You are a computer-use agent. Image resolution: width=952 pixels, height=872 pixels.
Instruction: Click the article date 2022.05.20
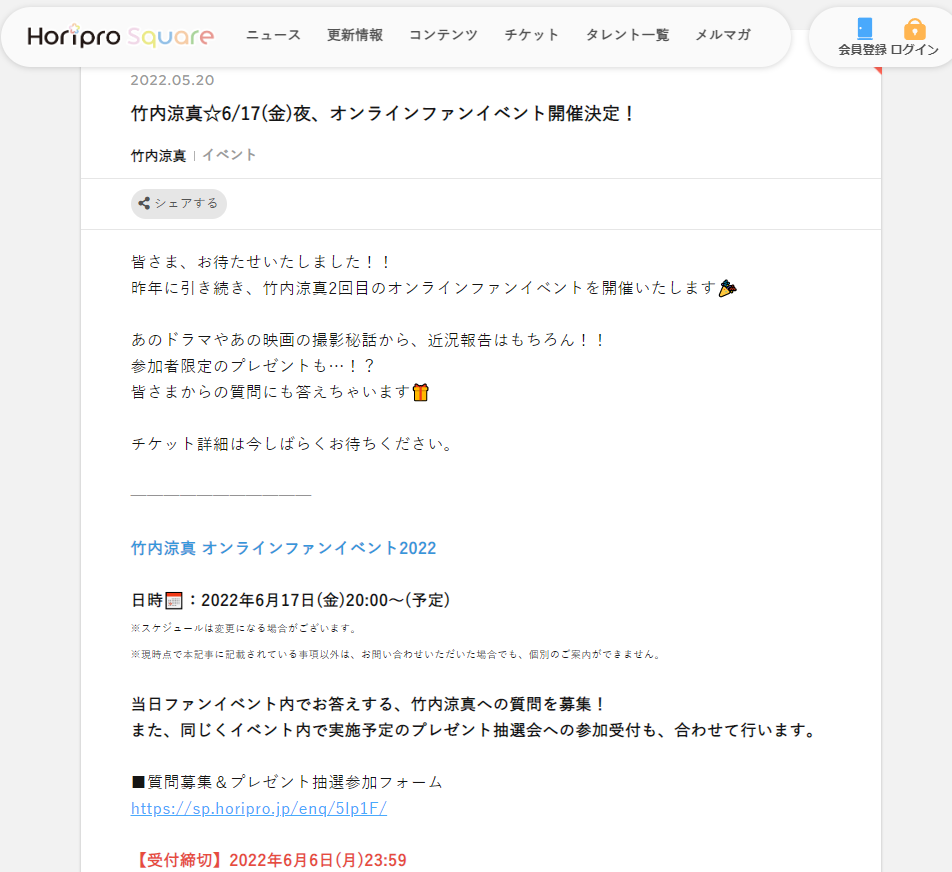click(x=172, y=80)
